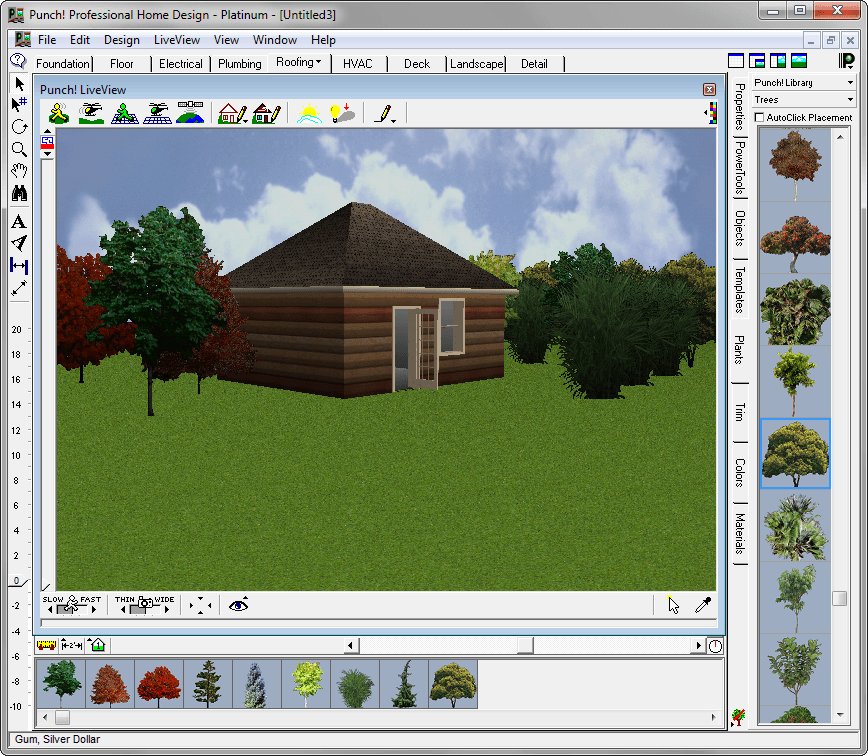The width and height of the screenshot is (868, 756).
Task: Toggle the eye visibility icon
Action: tap(238, 605)
